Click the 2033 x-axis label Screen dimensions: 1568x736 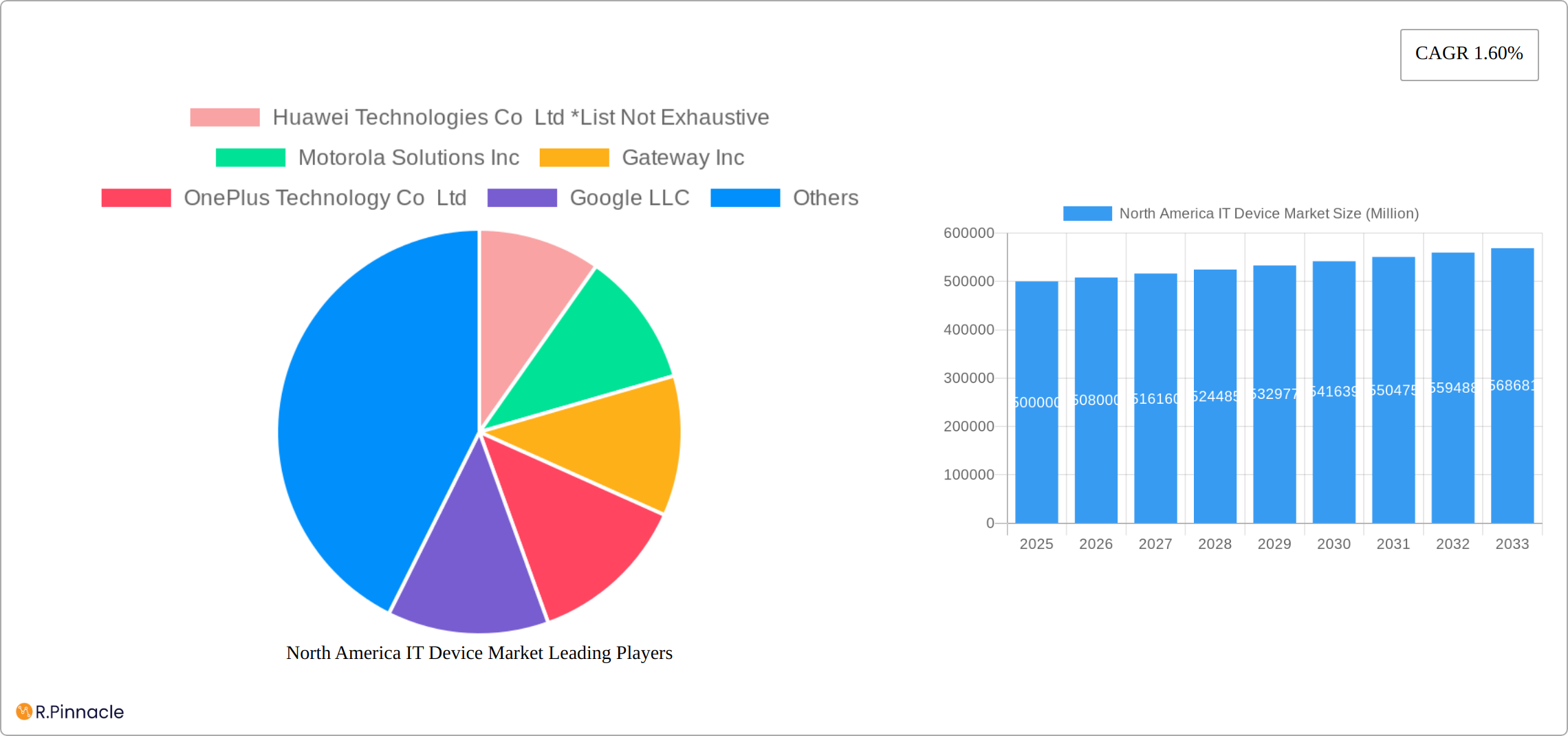tap(1512, 544)
